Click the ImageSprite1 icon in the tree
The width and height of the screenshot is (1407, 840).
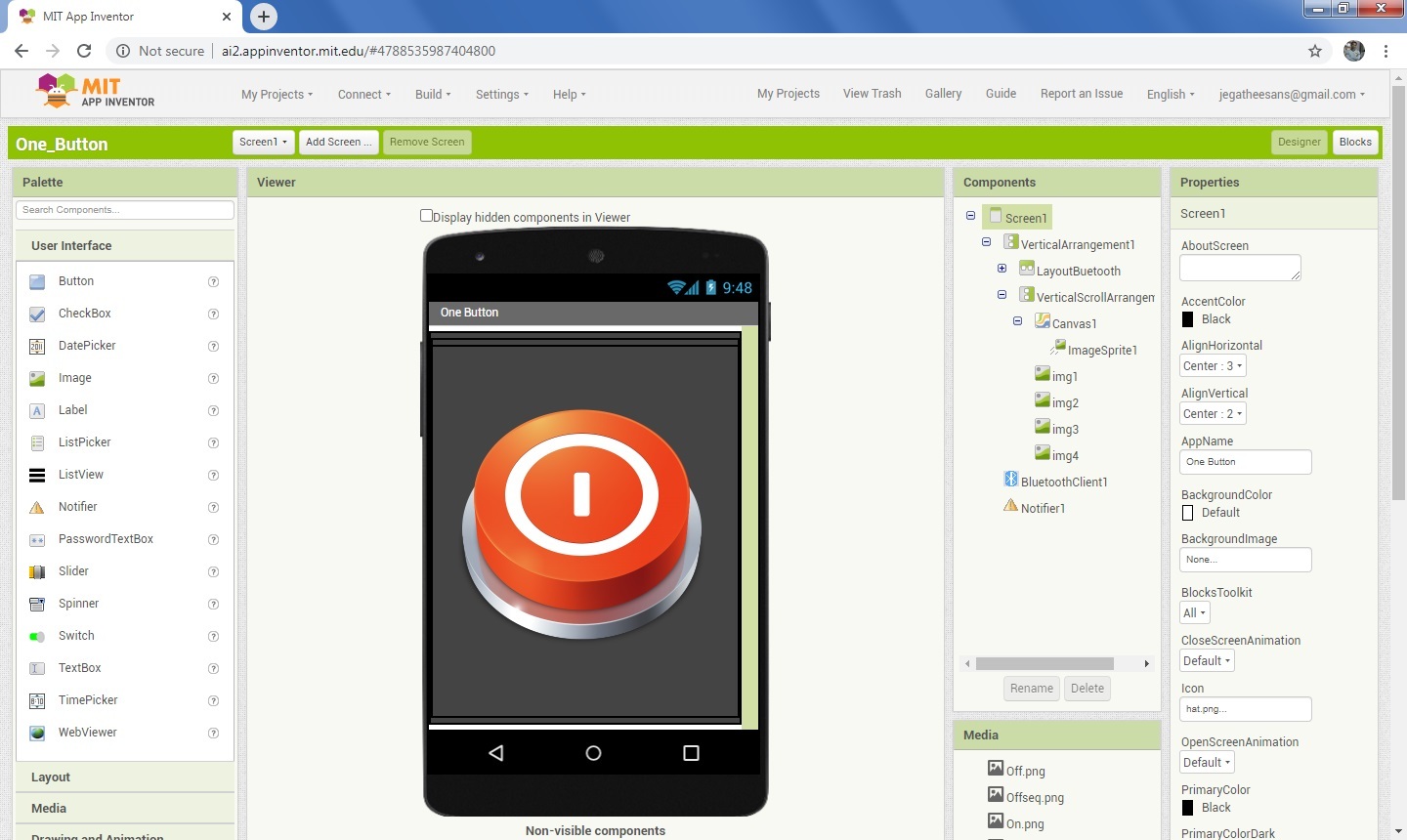[x=1058, y=348]
